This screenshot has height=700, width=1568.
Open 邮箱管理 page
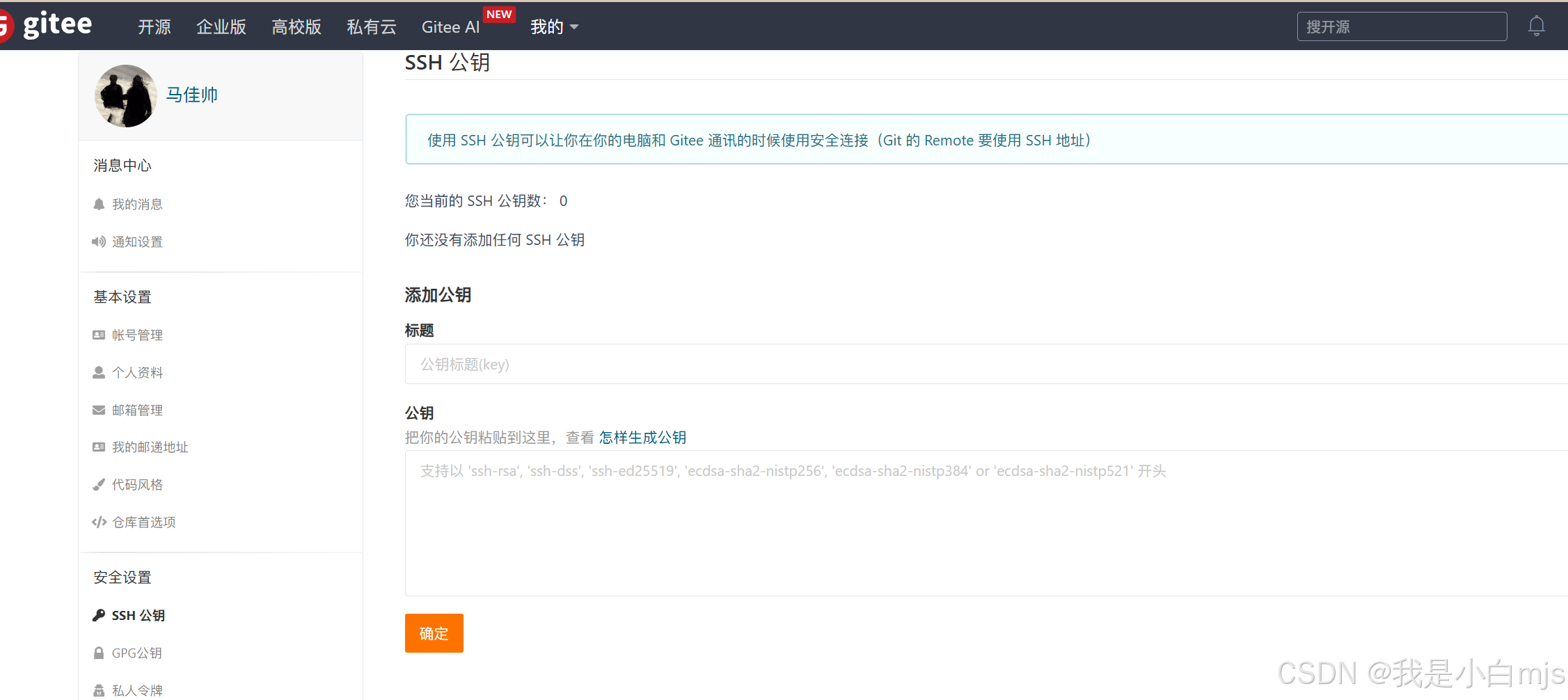coord(137,410)
